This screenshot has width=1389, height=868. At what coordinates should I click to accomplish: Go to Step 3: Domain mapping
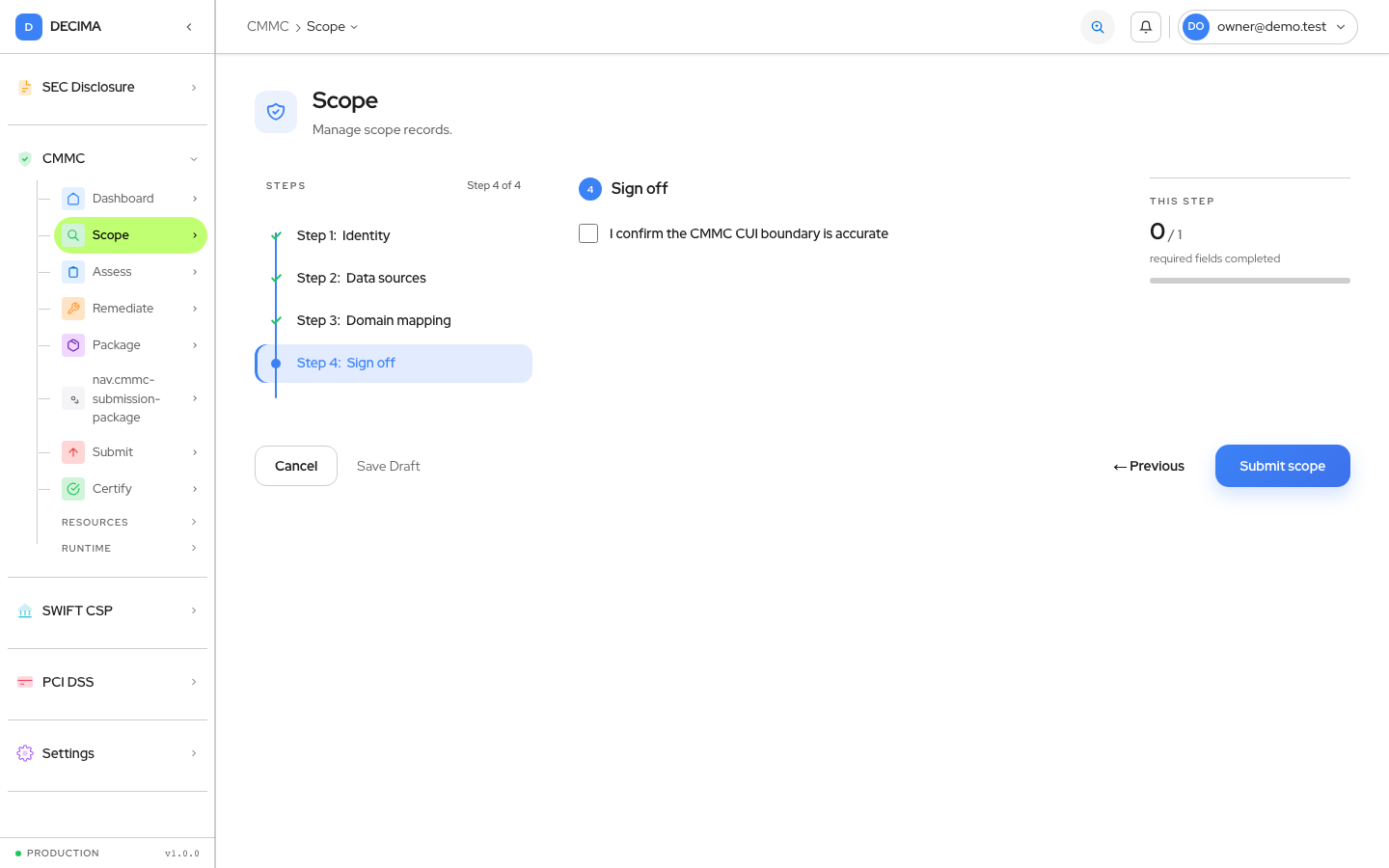[x=394, y=321]
